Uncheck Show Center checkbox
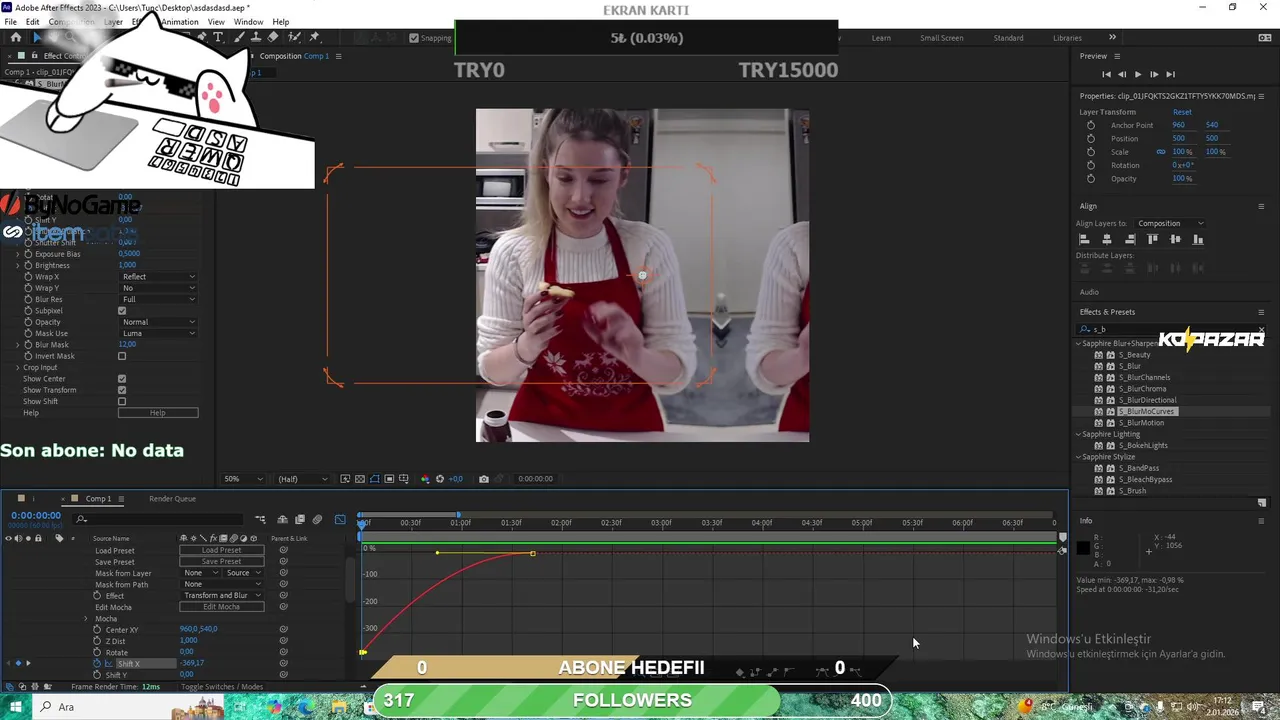The width and height of the screenshot is (1280, 720). tap(122, 379)
